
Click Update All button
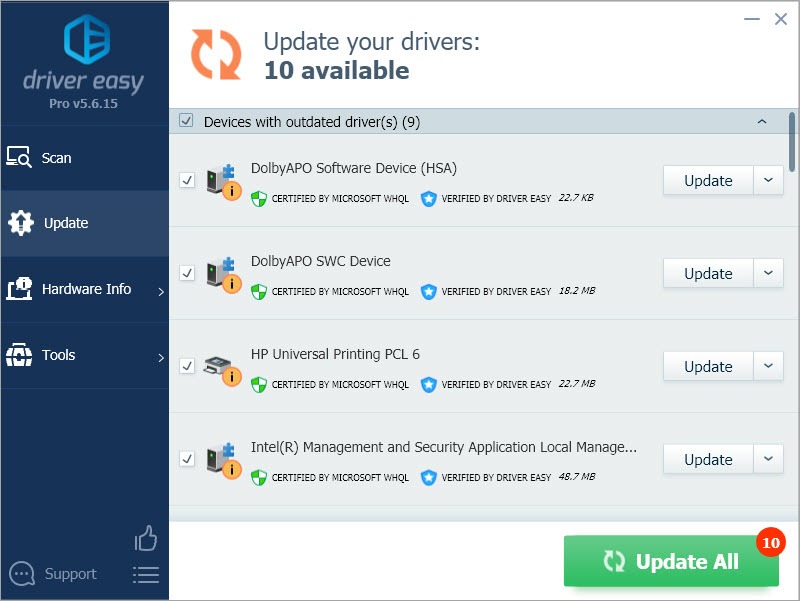(x=670, y=561)
